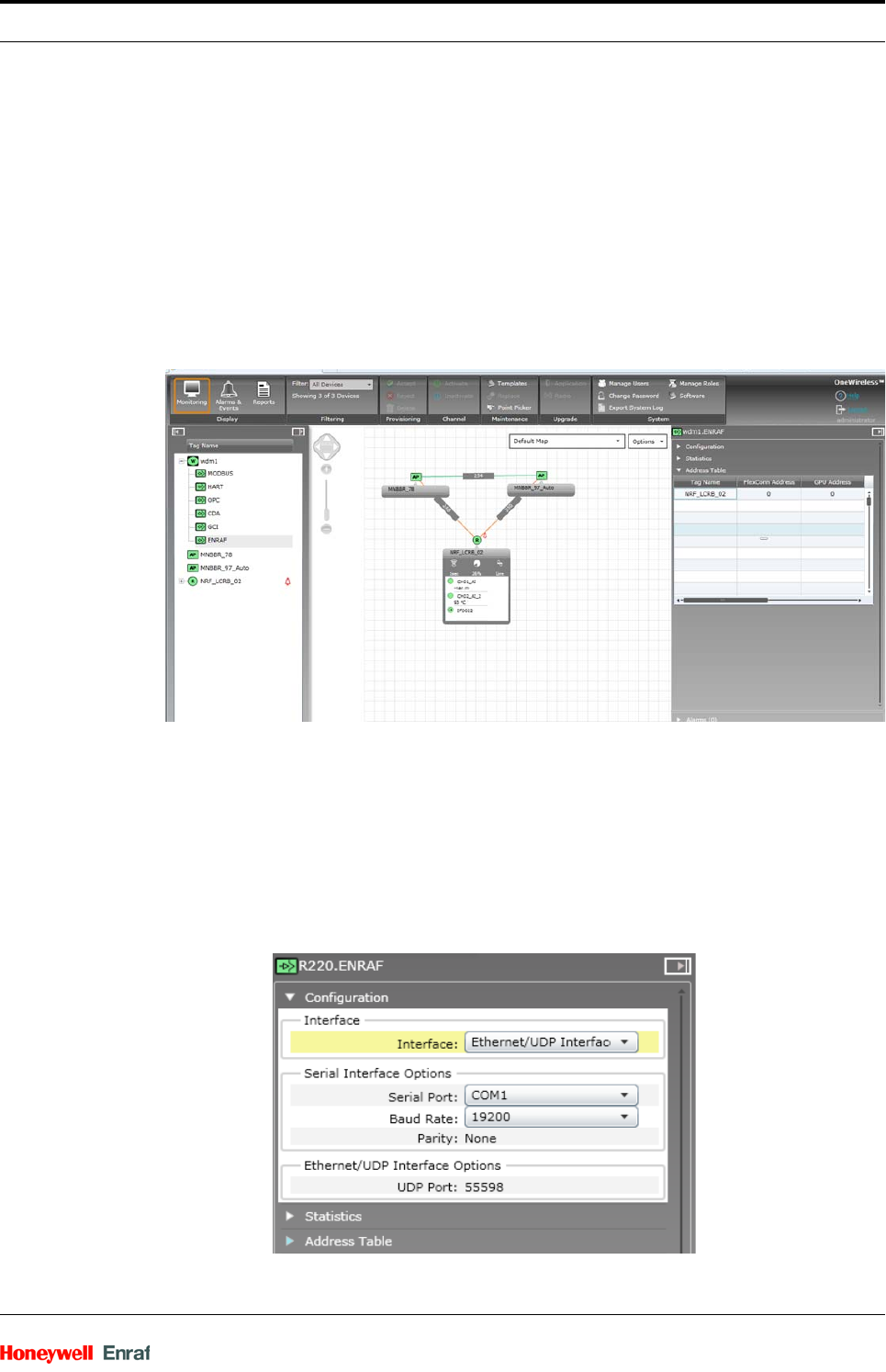The image size is (886, 1372).
Task: Click the FlexConn Address column header
Action: pyautogui.click(x=768, y=482)
